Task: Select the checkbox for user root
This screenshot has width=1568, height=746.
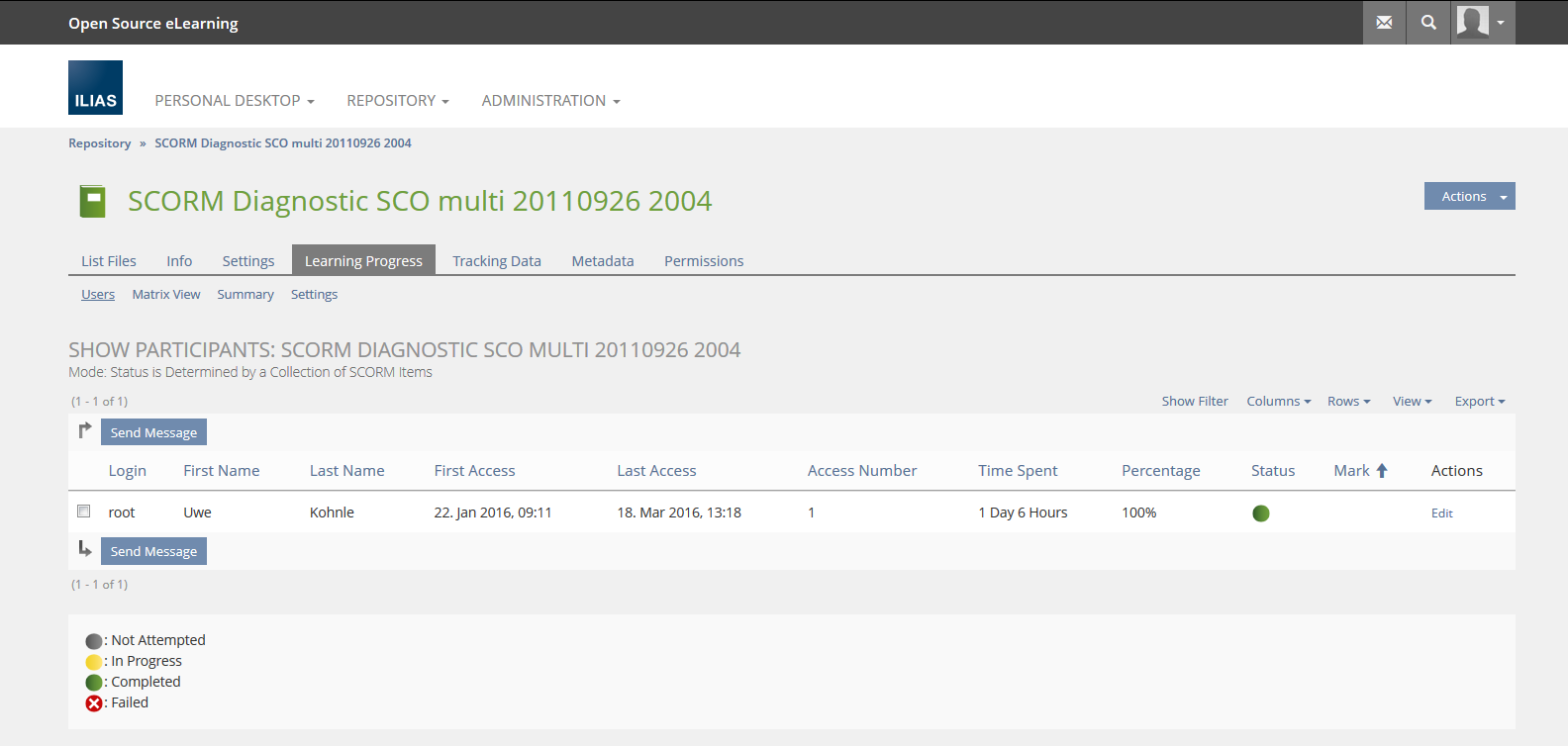Action: (x=84, y=512)
